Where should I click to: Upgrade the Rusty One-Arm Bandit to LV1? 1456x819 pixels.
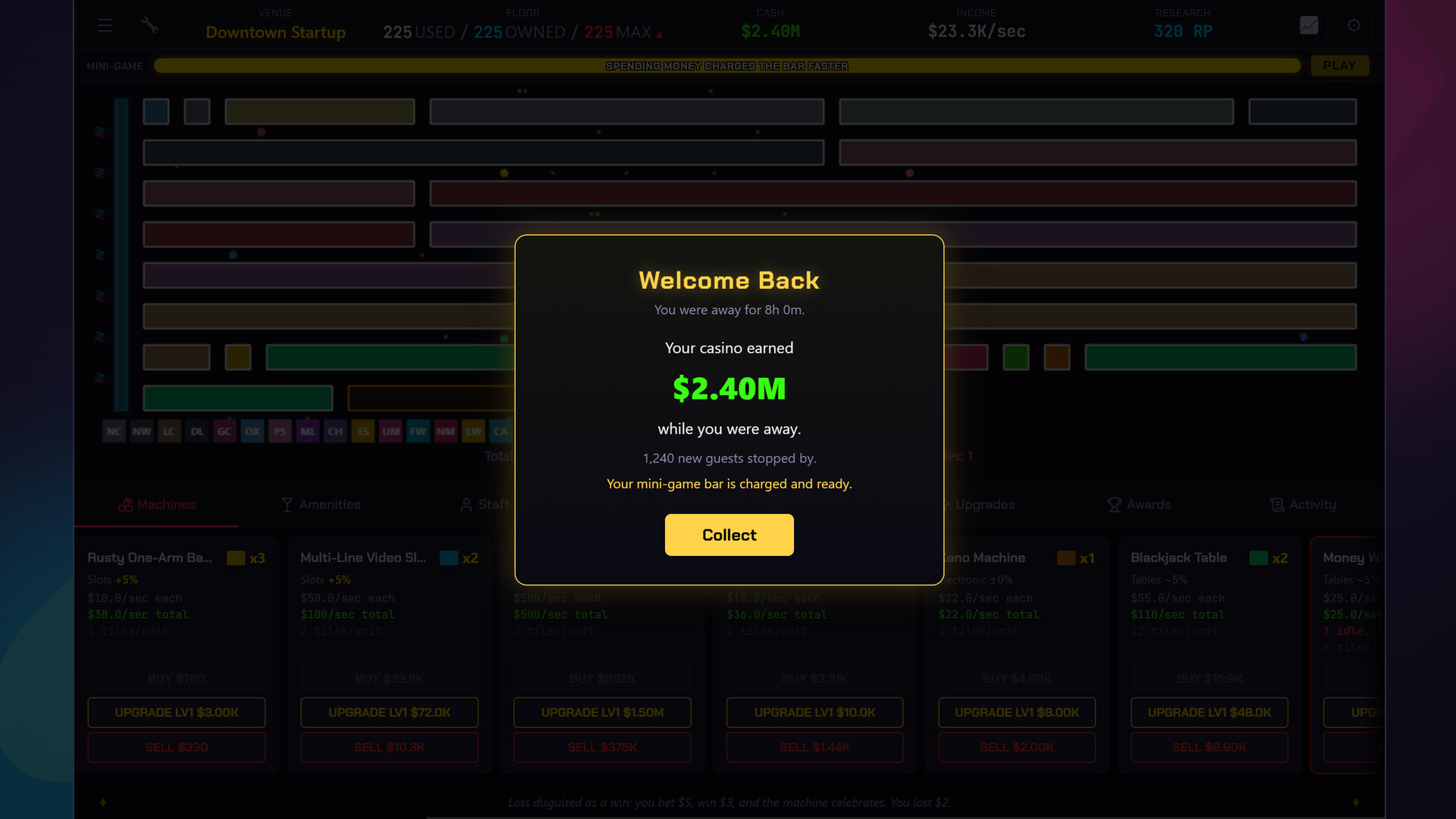click(177, 712)
